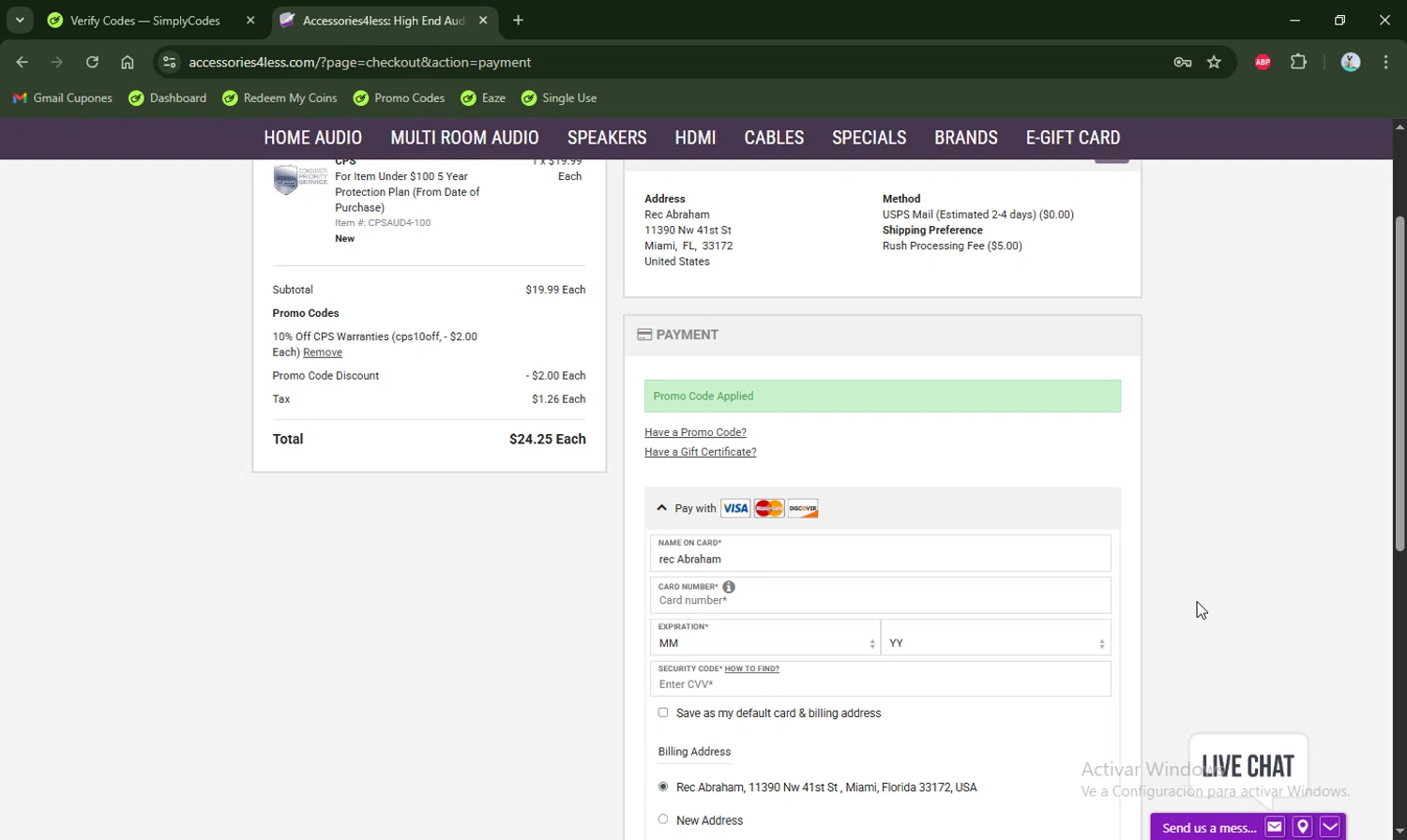Click the Send us a message bar

(1209, 828)
